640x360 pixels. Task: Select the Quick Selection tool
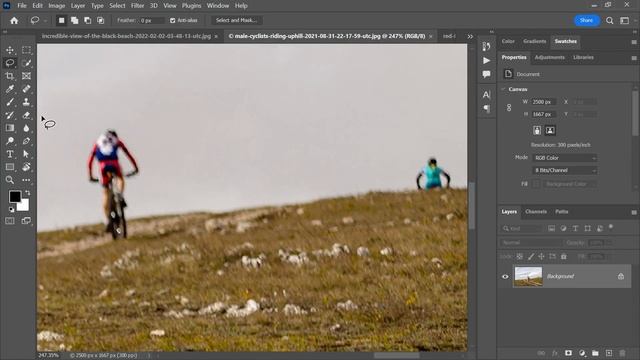pyautogui.click(x=26, y=63)
